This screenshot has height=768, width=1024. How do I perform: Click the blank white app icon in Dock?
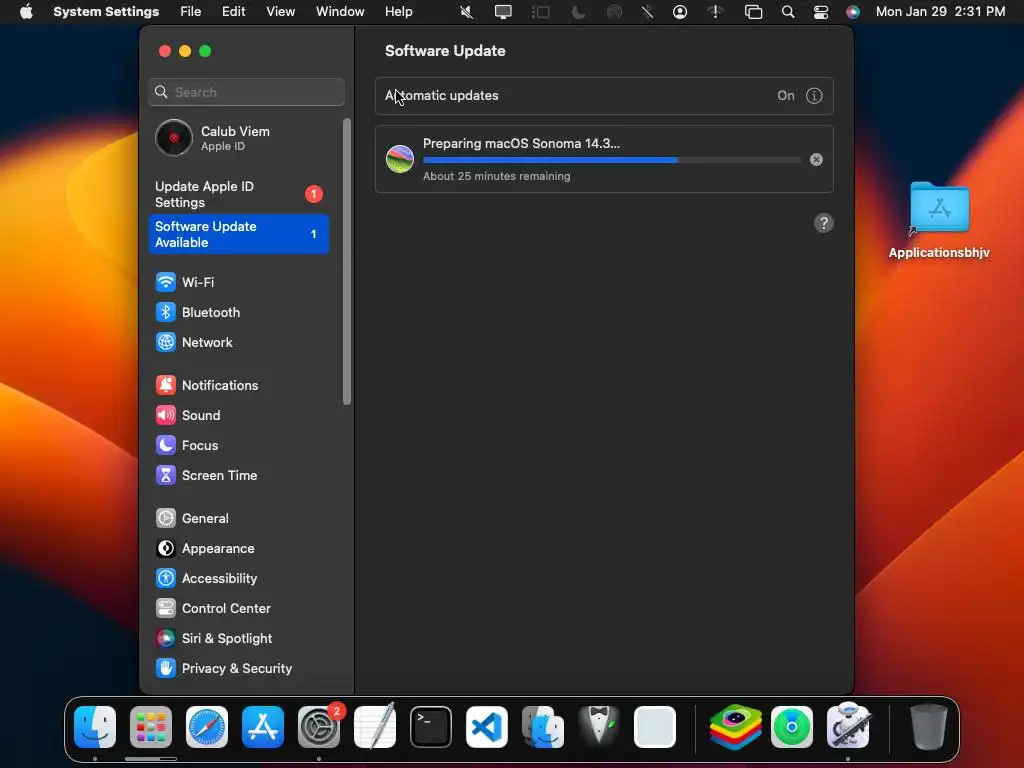[x=654, y=727]
